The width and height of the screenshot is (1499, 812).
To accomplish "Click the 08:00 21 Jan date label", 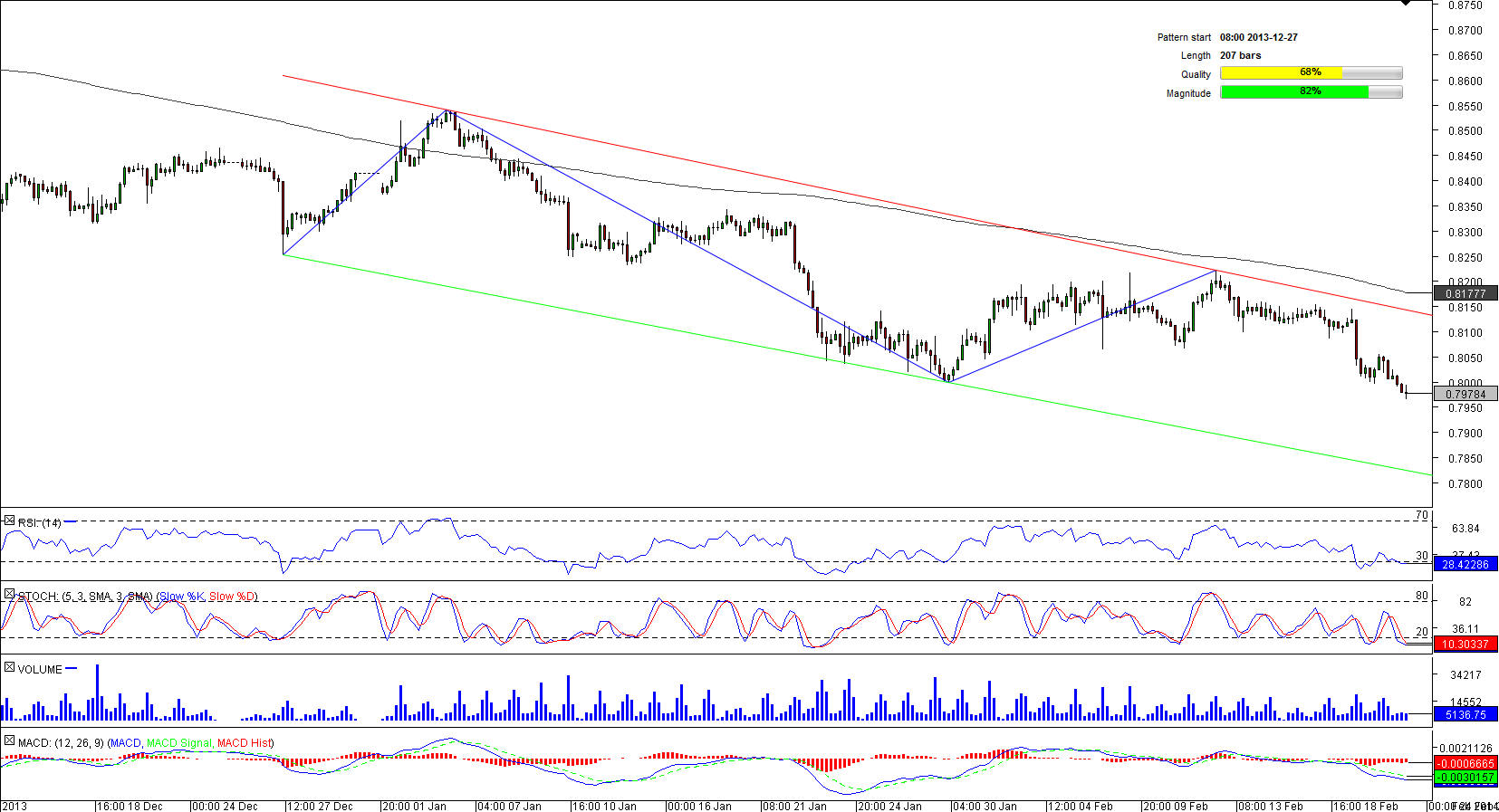I will click(795, 806).
